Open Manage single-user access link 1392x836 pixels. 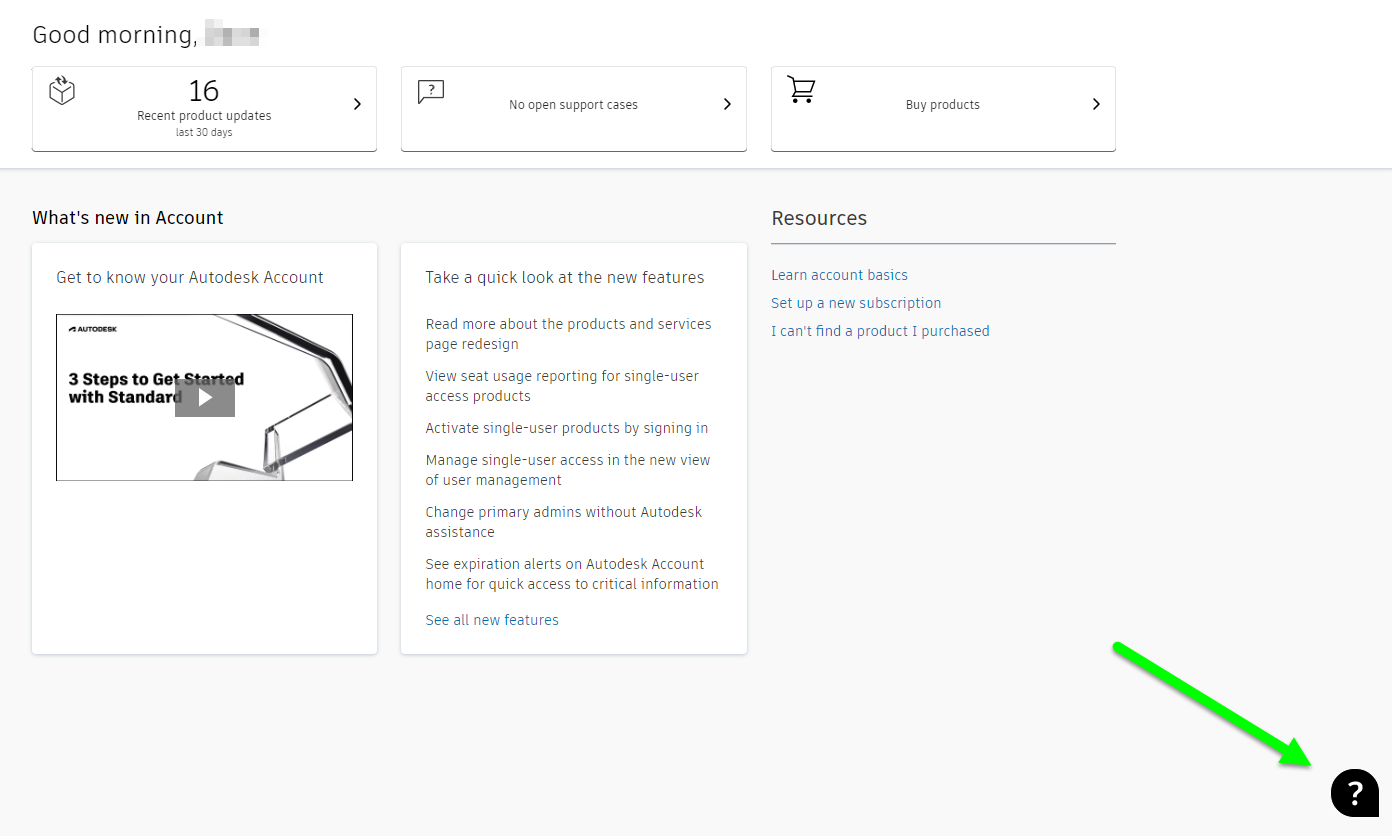tap(567, 470)
